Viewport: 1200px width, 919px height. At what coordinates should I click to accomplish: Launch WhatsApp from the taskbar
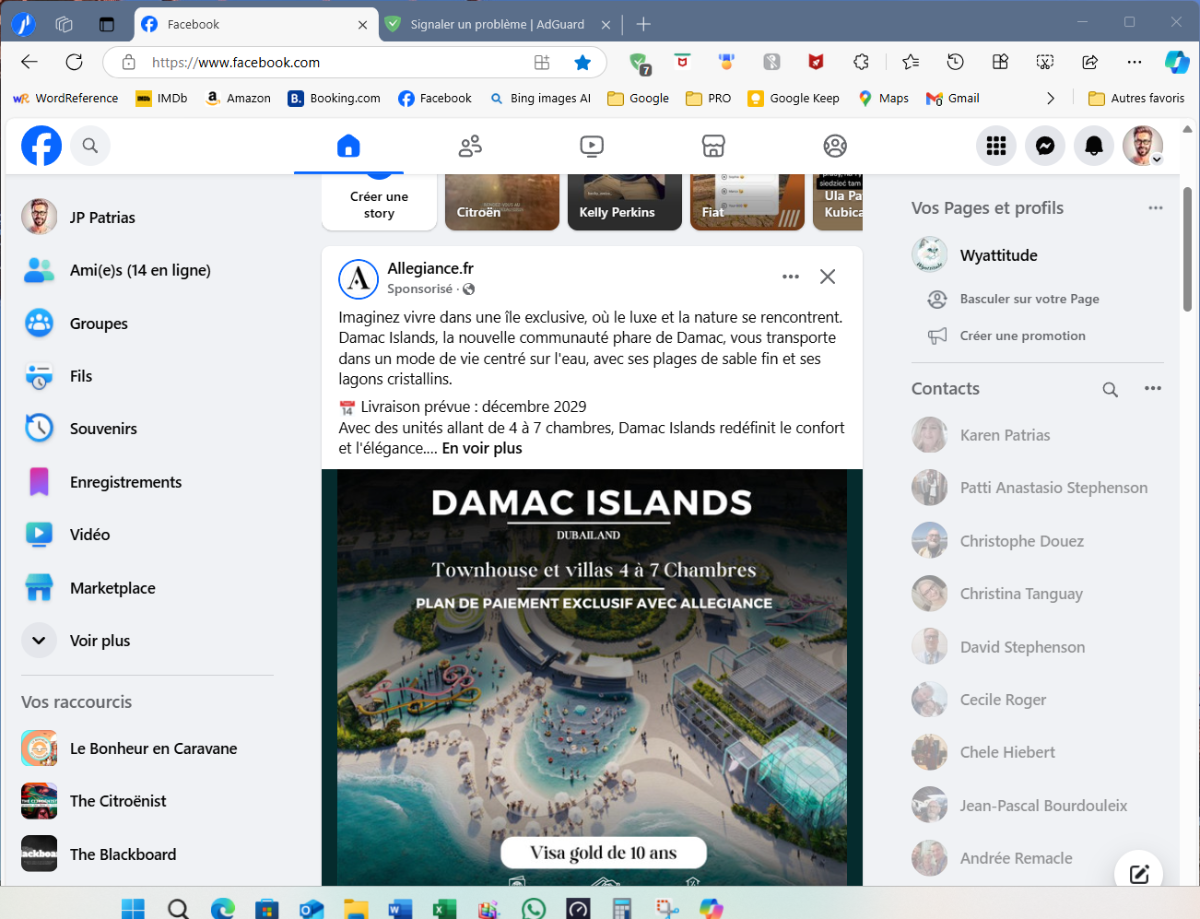[x=533, y=908]
